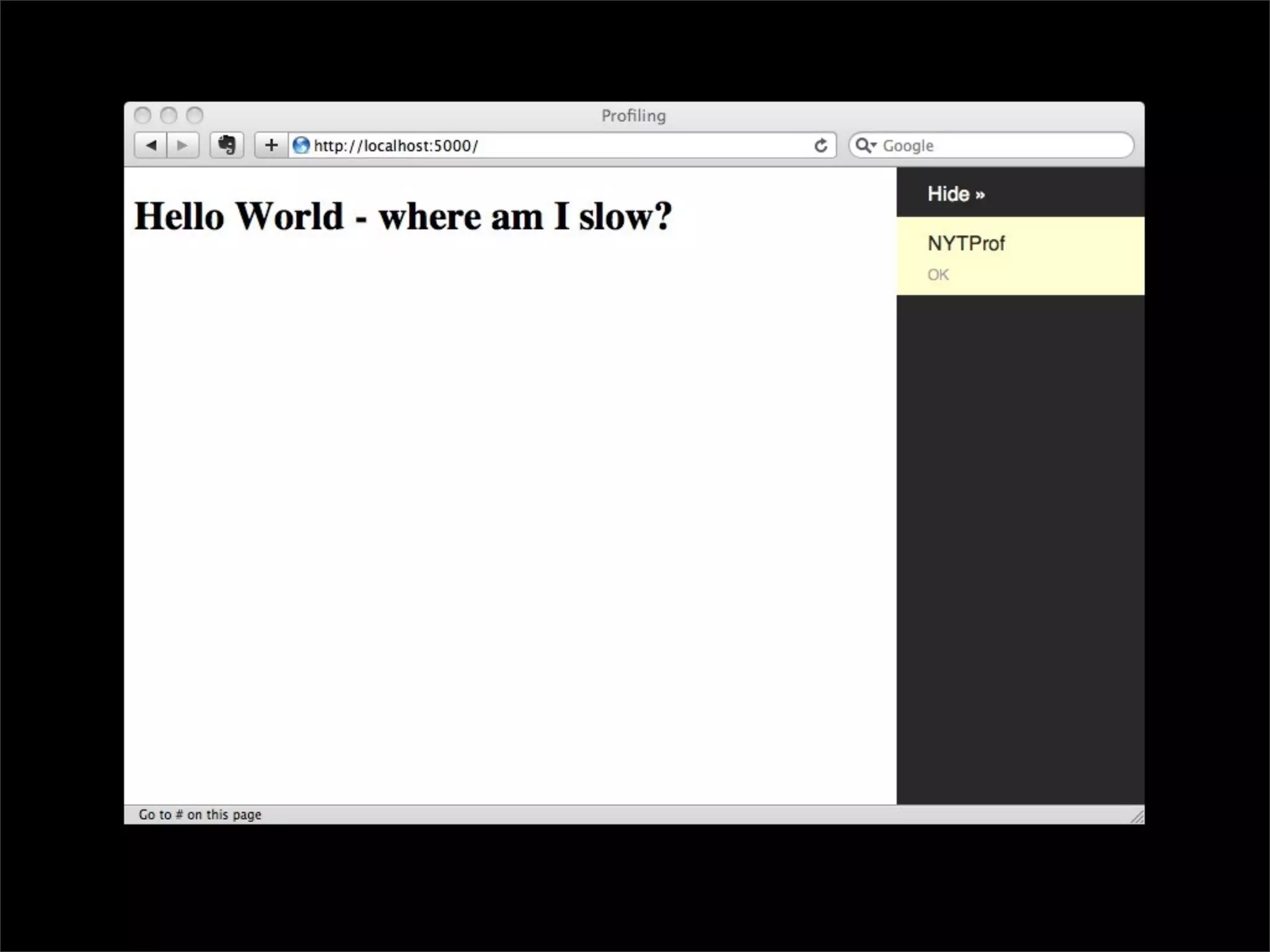Click the browser Back arrow button
This screenshot has width=1270, height=952.
[x=151, y=146]
